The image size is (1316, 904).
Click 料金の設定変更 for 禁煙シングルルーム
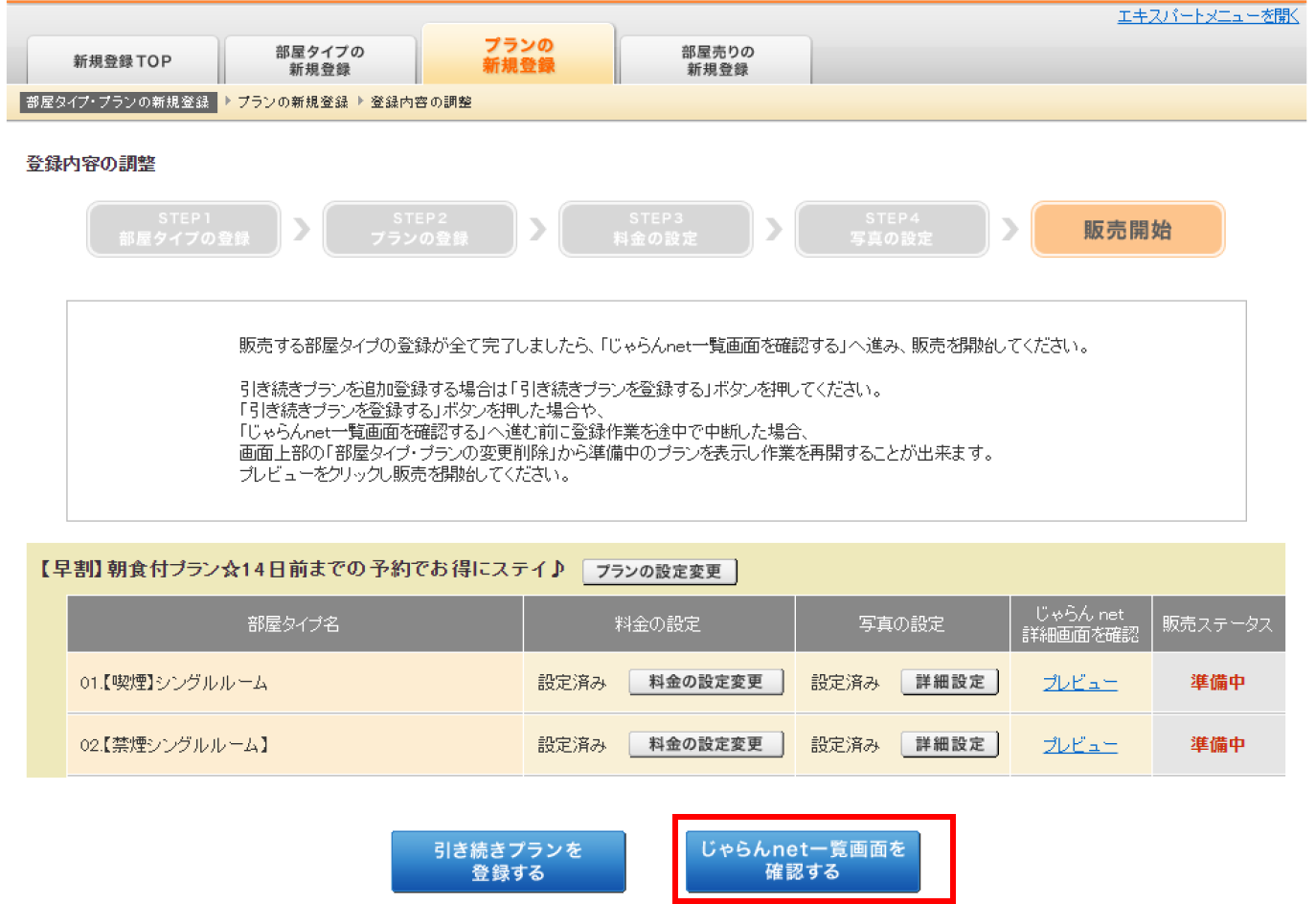coord(706,744)
